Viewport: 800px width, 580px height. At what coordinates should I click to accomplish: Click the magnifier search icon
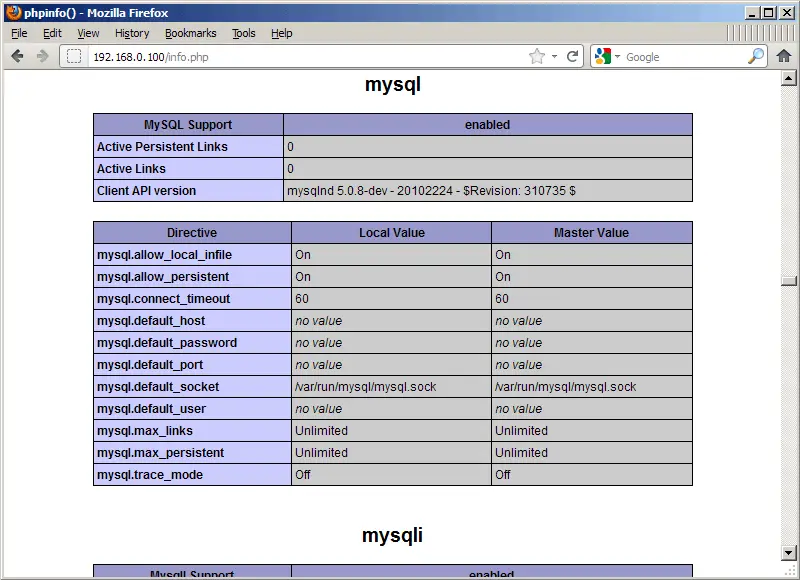tap(756, 56)
